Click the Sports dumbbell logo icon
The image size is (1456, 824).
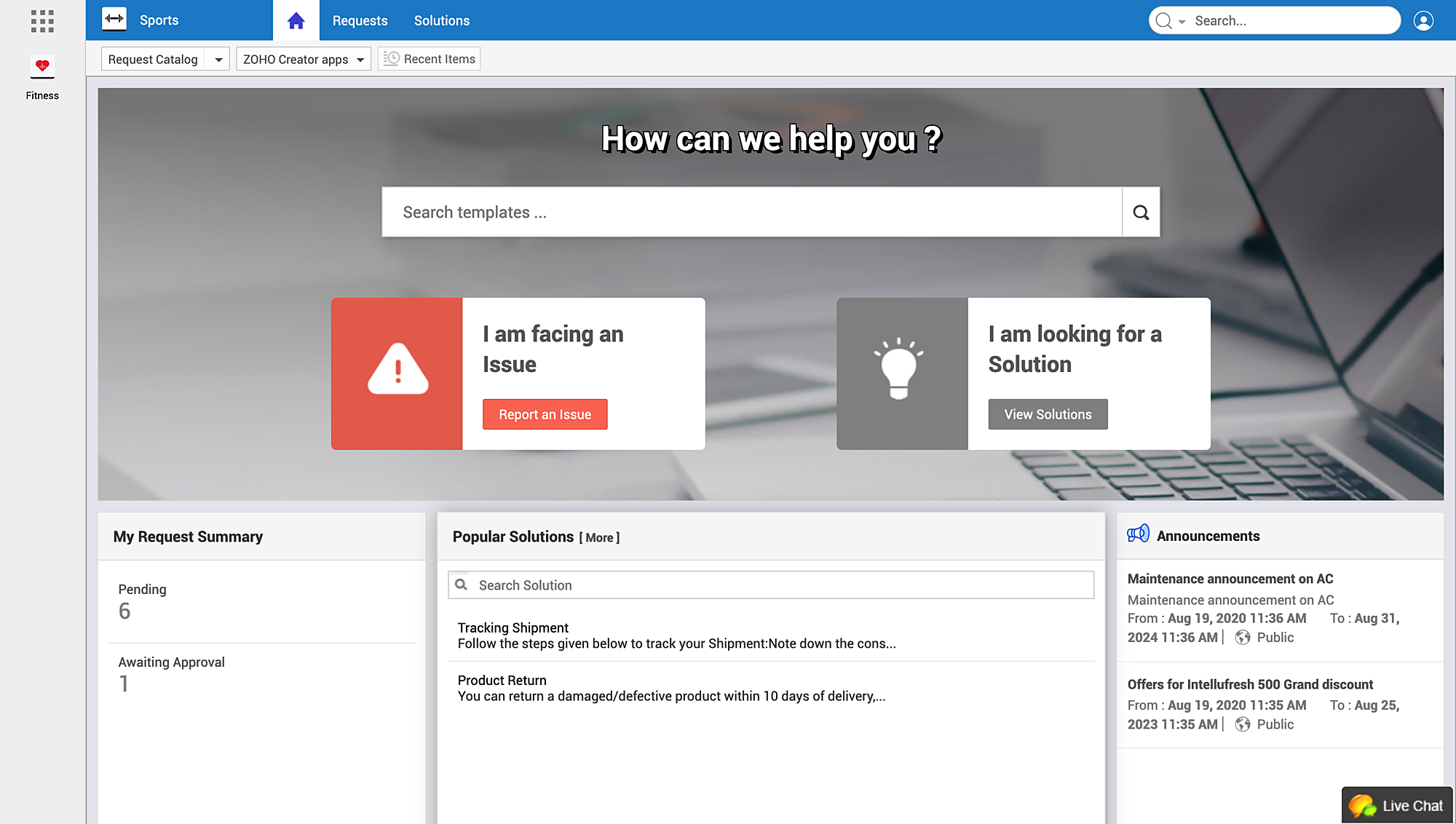point(114,19)
